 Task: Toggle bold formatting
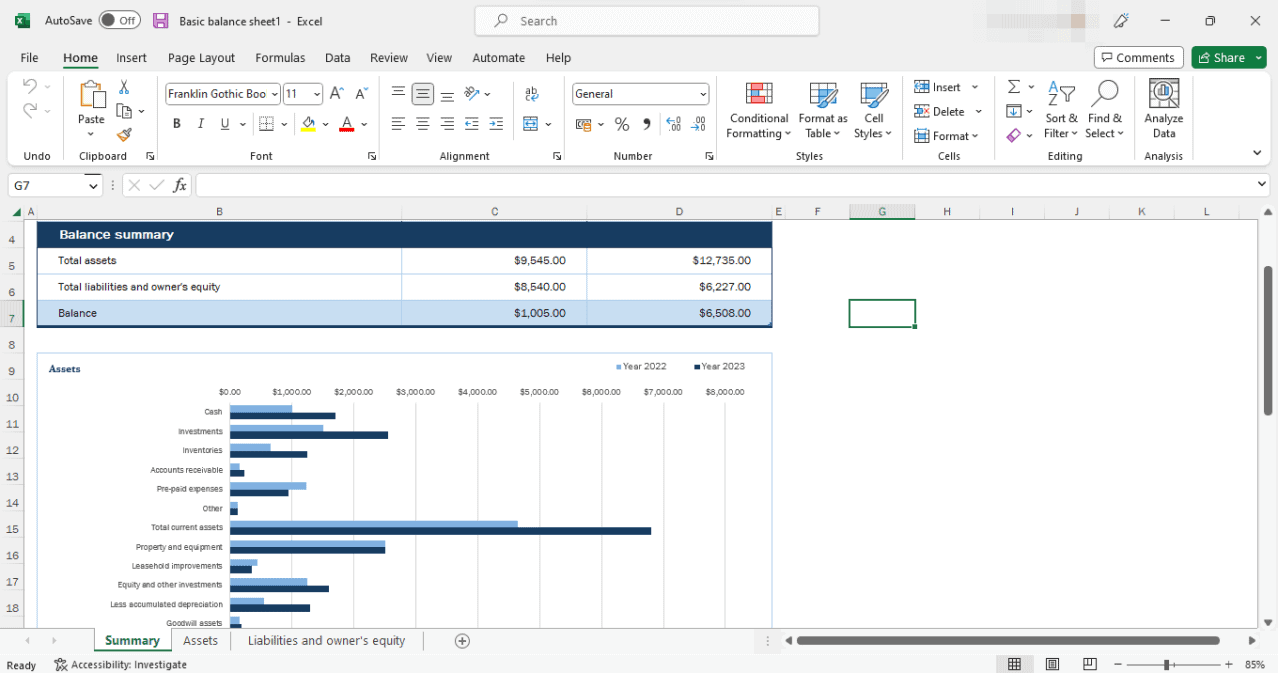176,123
